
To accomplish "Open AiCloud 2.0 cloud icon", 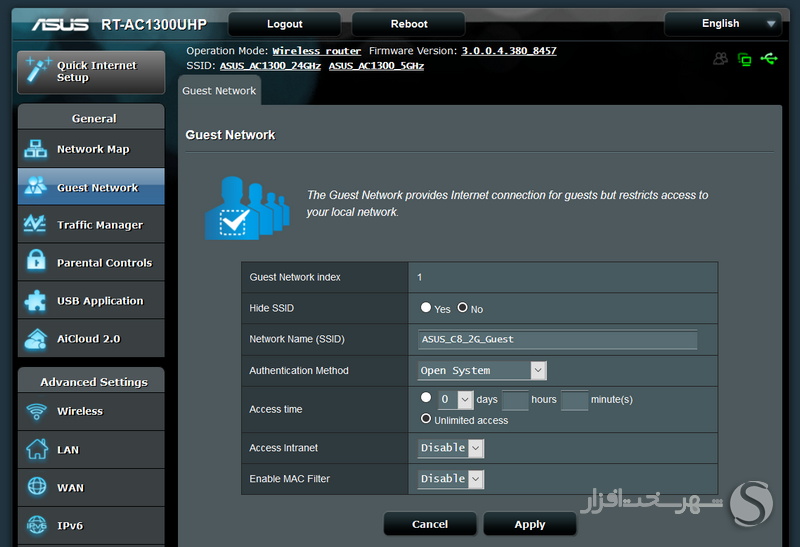I will point(36,339).
